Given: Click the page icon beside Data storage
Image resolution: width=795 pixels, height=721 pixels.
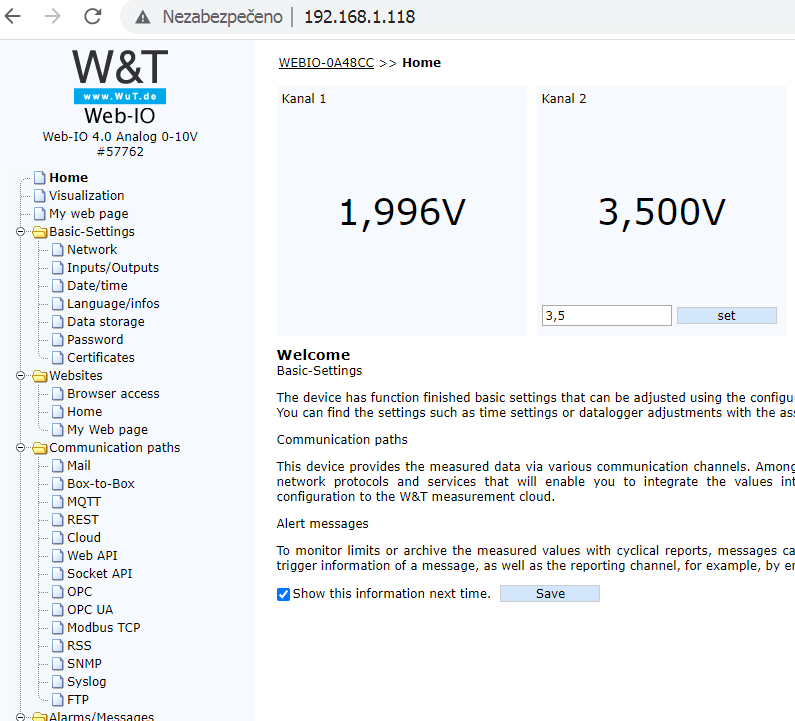Looking at the screenshot, I should tap(58, 321).
